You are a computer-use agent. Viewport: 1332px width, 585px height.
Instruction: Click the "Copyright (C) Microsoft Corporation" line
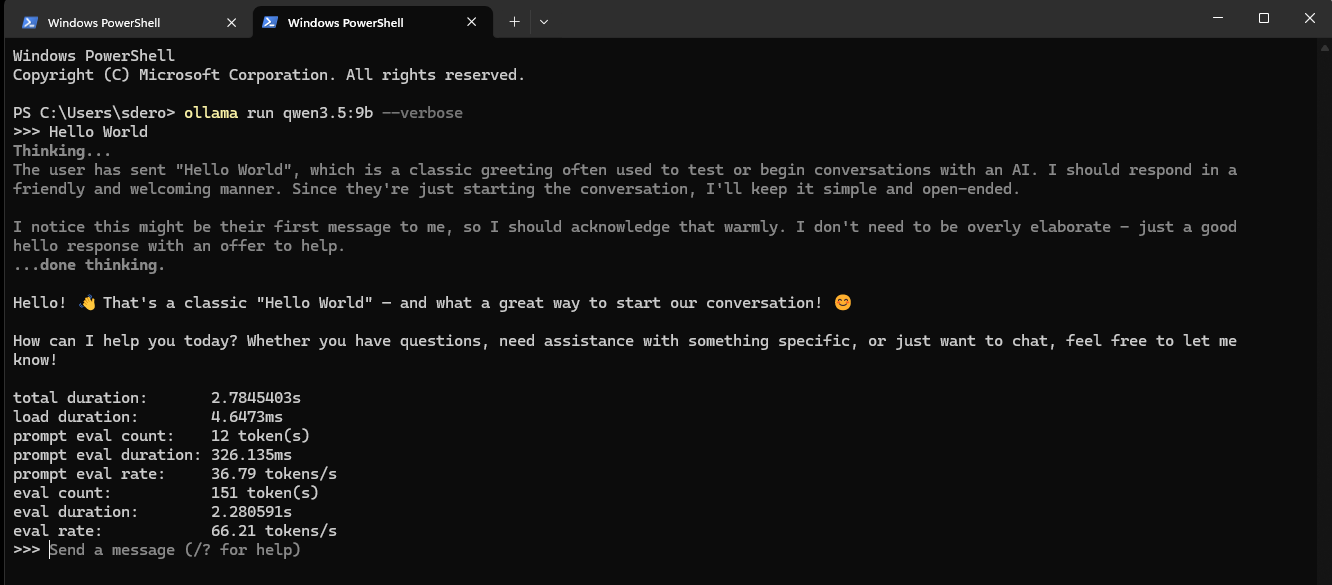click(x=269, y=75)
